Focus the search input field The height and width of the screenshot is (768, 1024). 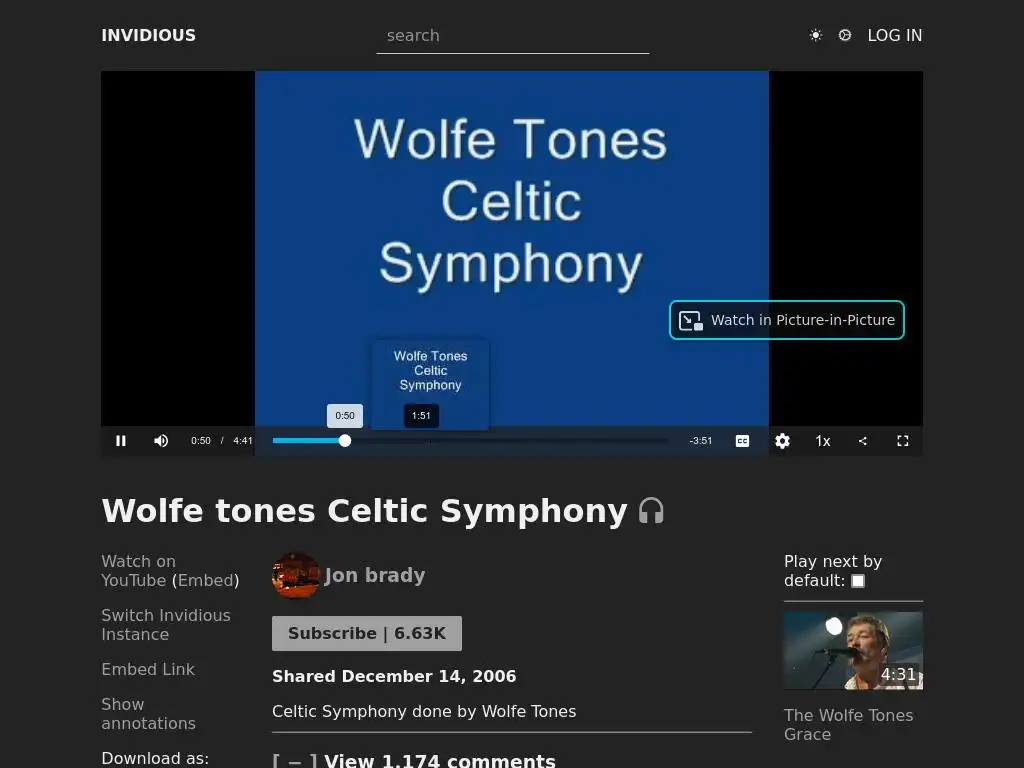(513, 36)
